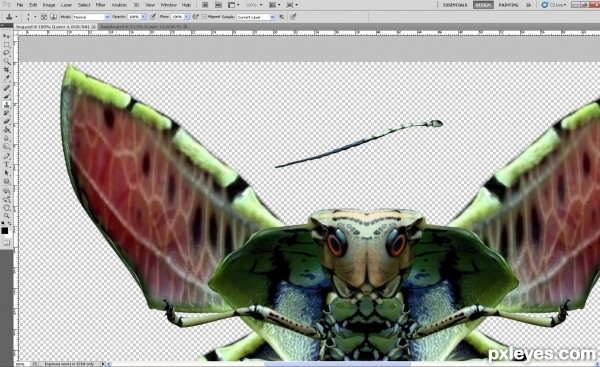Launch Mini Bridge from the application bar
Image resolution: width=600 pixels, height=367 pixels.
coord(218,5)
